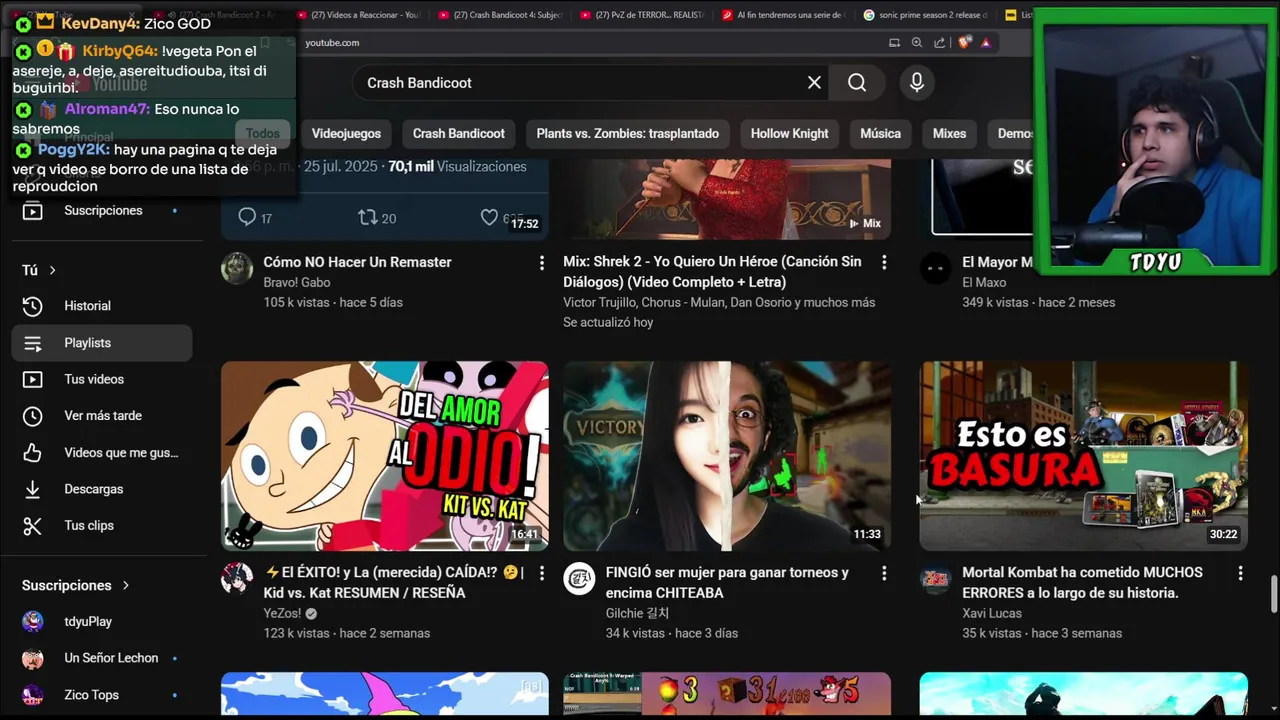Click the YeZos! channel avatar
The image size is (1280, 720).
pos(237,579)
